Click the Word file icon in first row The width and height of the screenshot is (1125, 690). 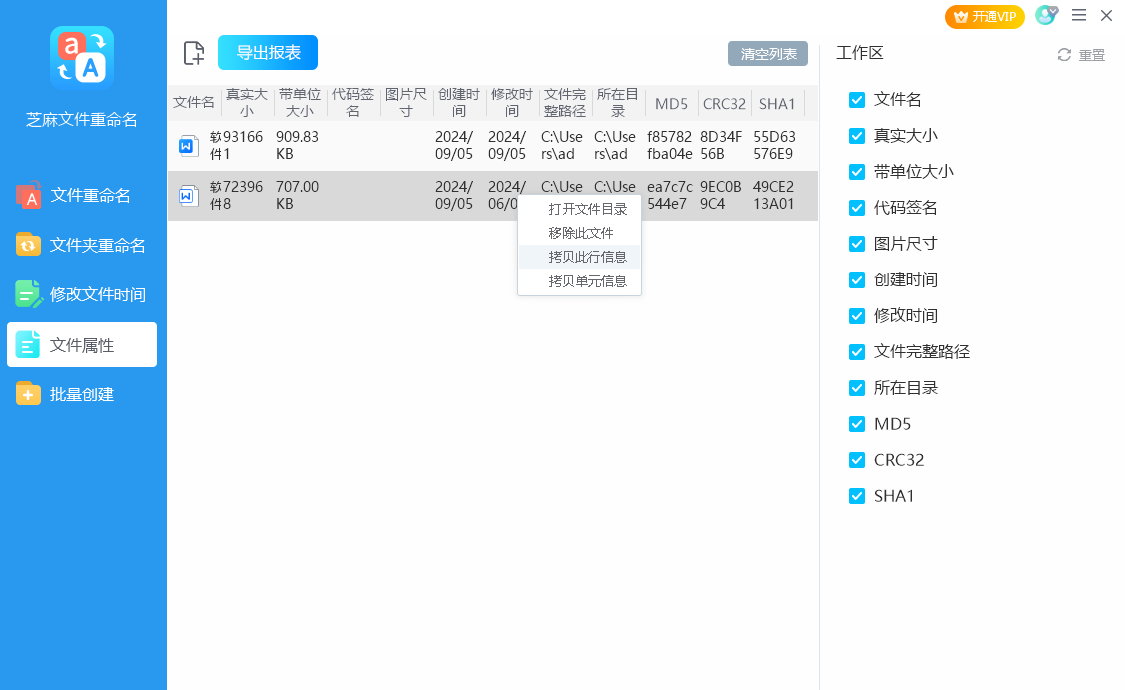[x=187, y=146]
